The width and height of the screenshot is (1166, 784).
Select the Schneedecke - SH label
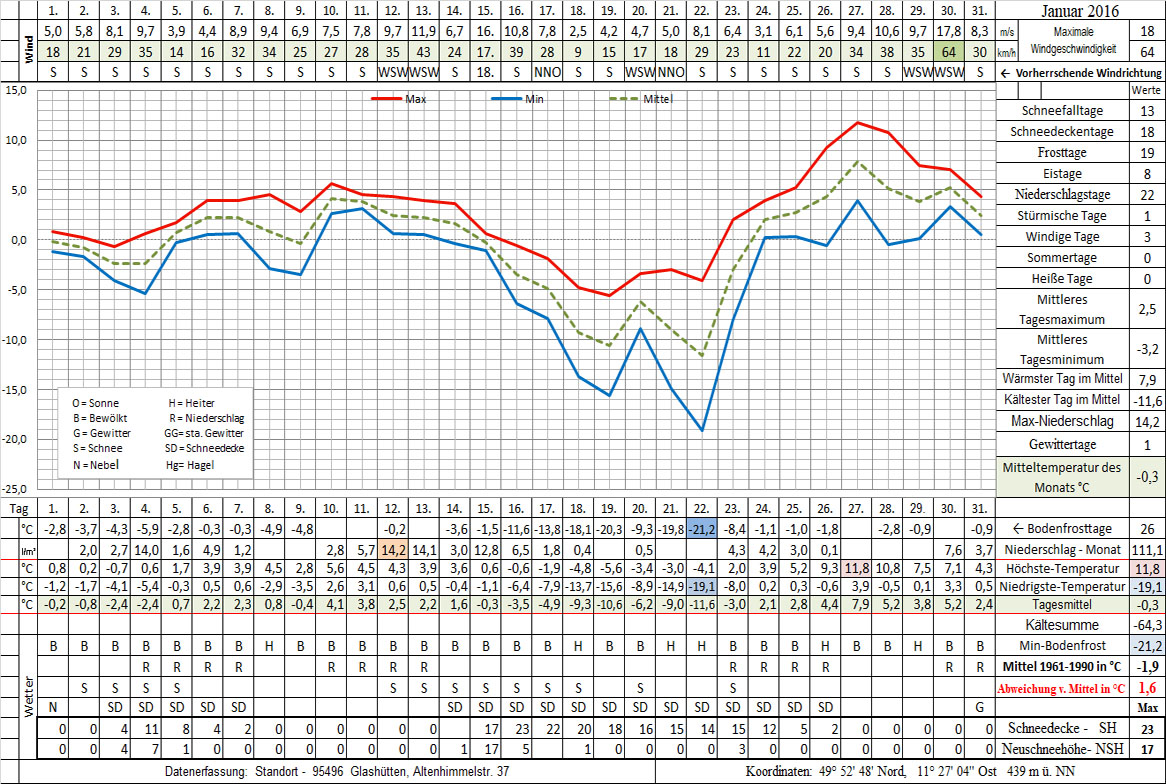coord(1064,728)
